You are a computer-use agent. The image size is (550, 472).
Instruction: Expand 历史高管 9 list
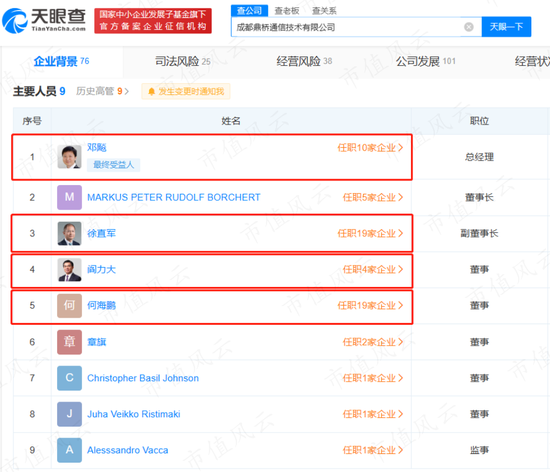102,91
